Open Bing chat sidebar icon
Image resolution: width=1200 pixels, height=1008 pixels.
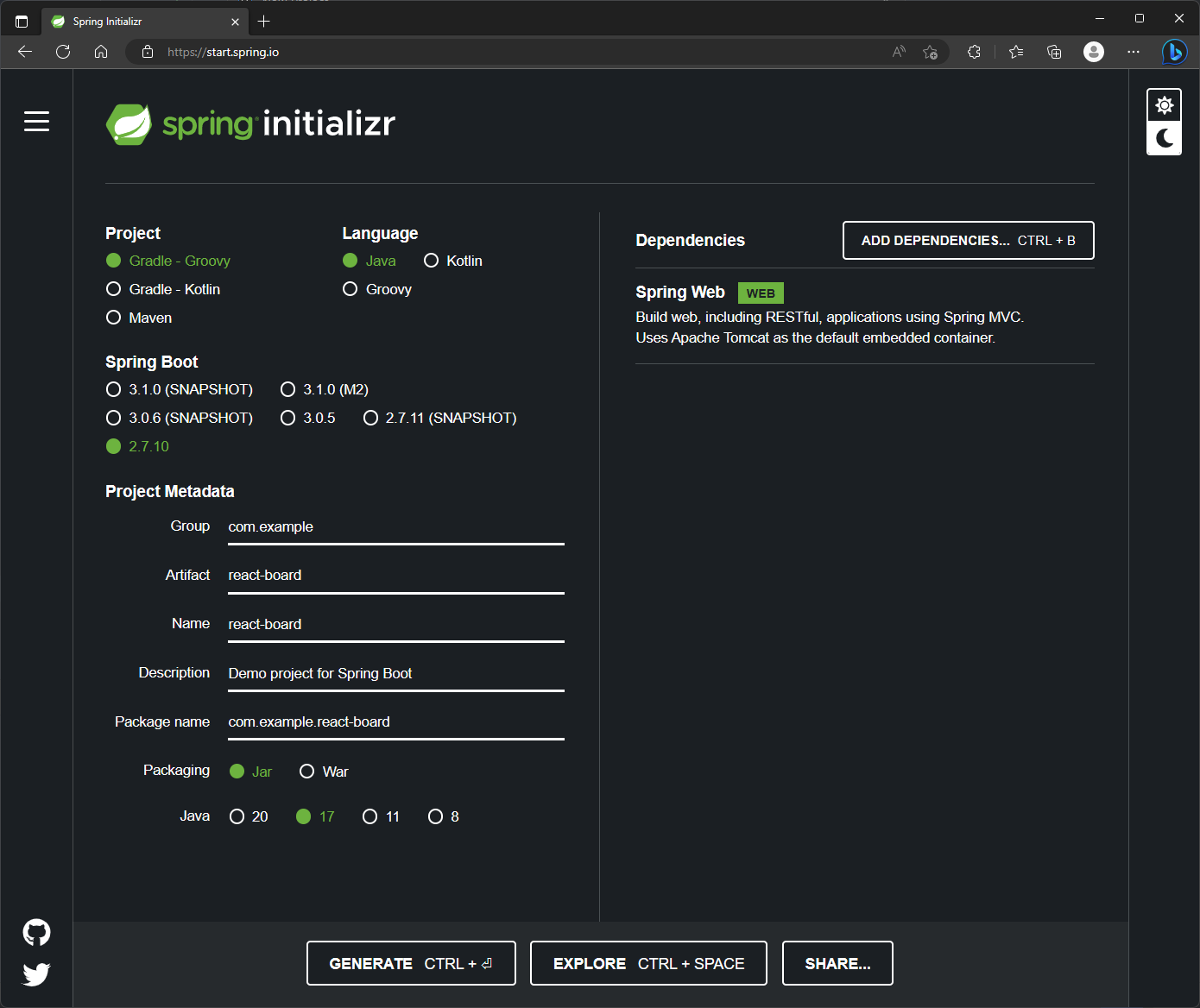1174,52
